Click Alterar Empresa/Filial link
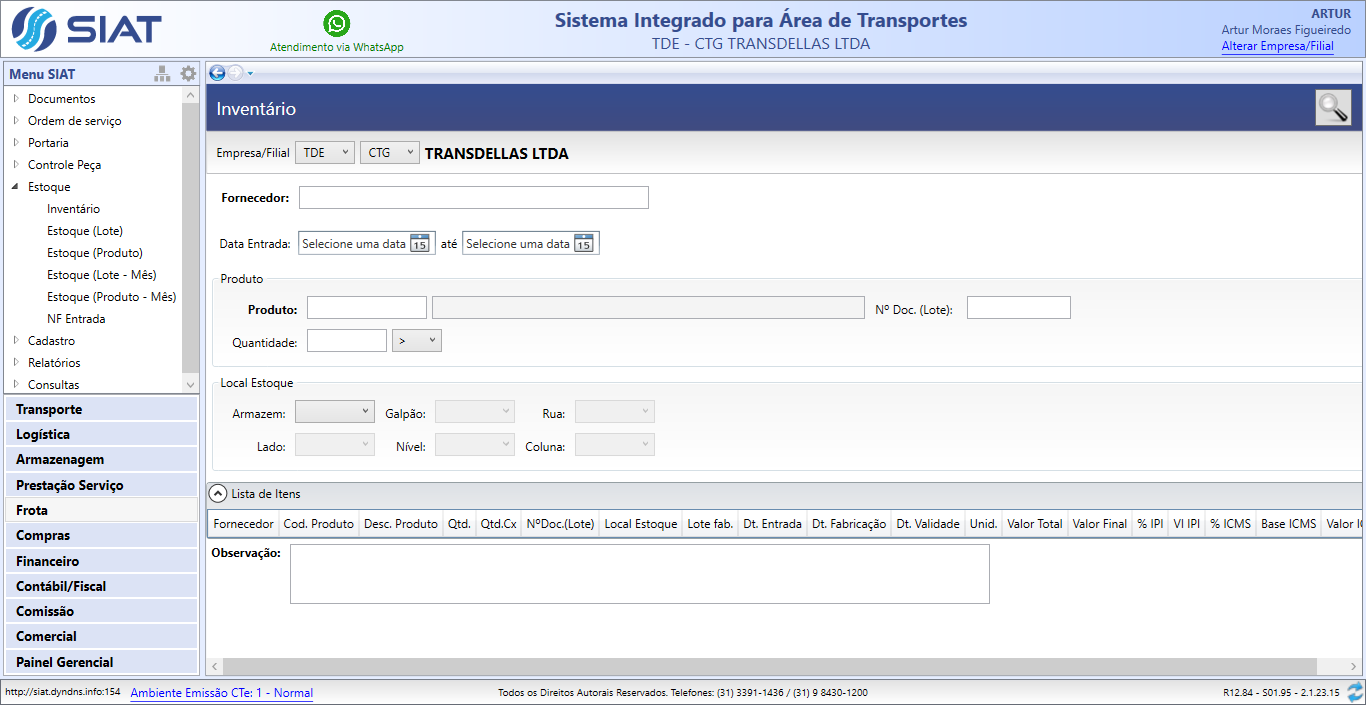The image size is (1366, 705). point(1277,46)
